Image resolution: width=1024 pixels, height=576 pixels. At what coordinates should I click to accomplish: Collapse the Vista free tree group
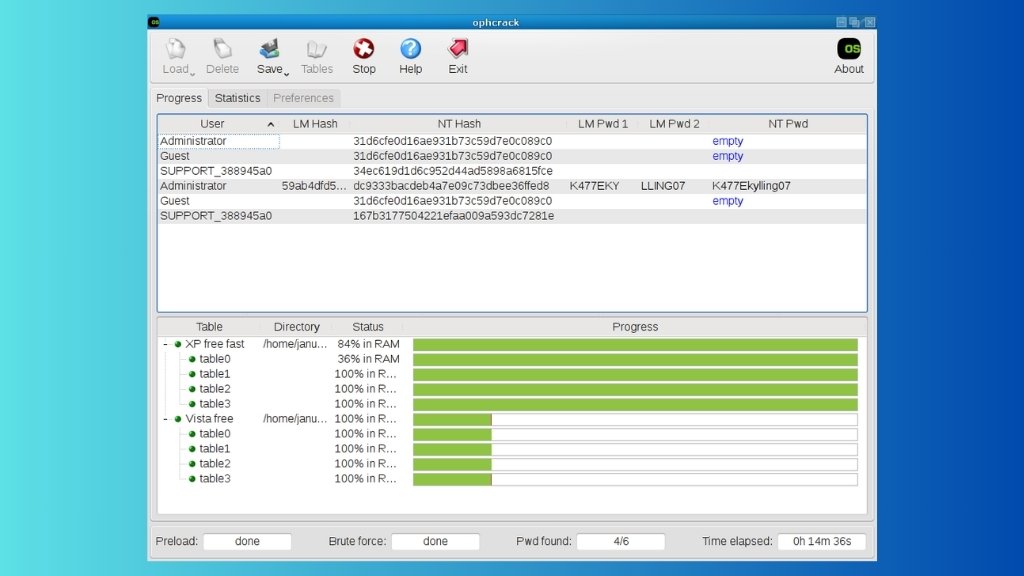(x=165, y=419)
